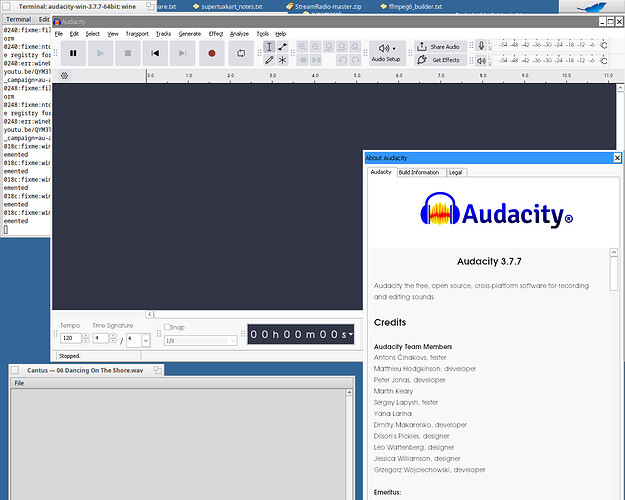Click the Silence audio selection icon
This screenshot has width=625, height=500.
click(316, 60)
